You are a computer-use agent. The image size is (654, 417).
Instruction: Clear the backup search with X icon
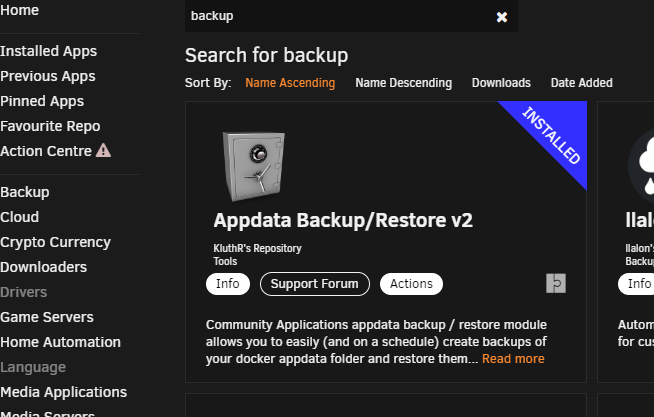[x=502, y=17]
